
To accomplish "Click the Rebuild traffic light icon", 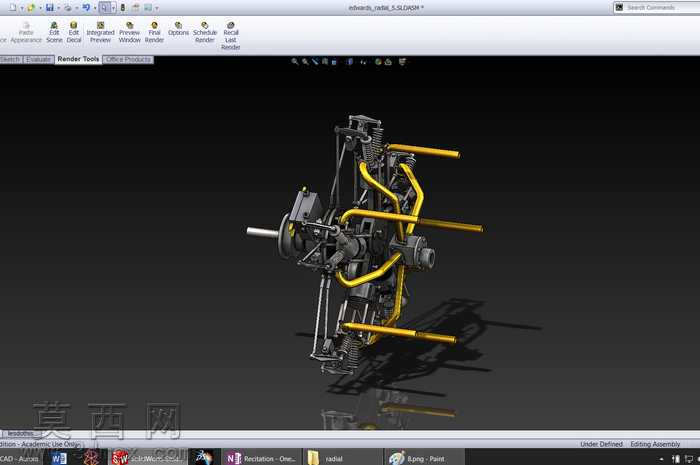I will [x=123, y=7].
